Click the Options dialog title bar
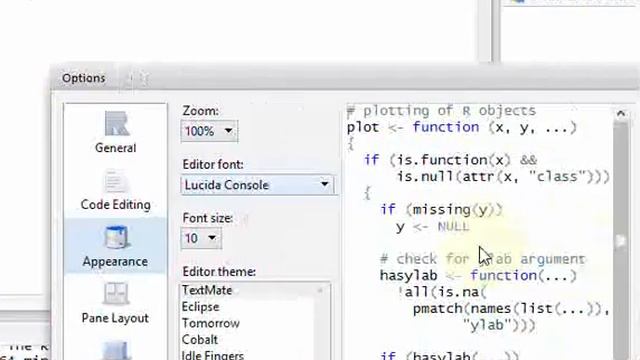640x360 pixels. click(x=345, y=78)
